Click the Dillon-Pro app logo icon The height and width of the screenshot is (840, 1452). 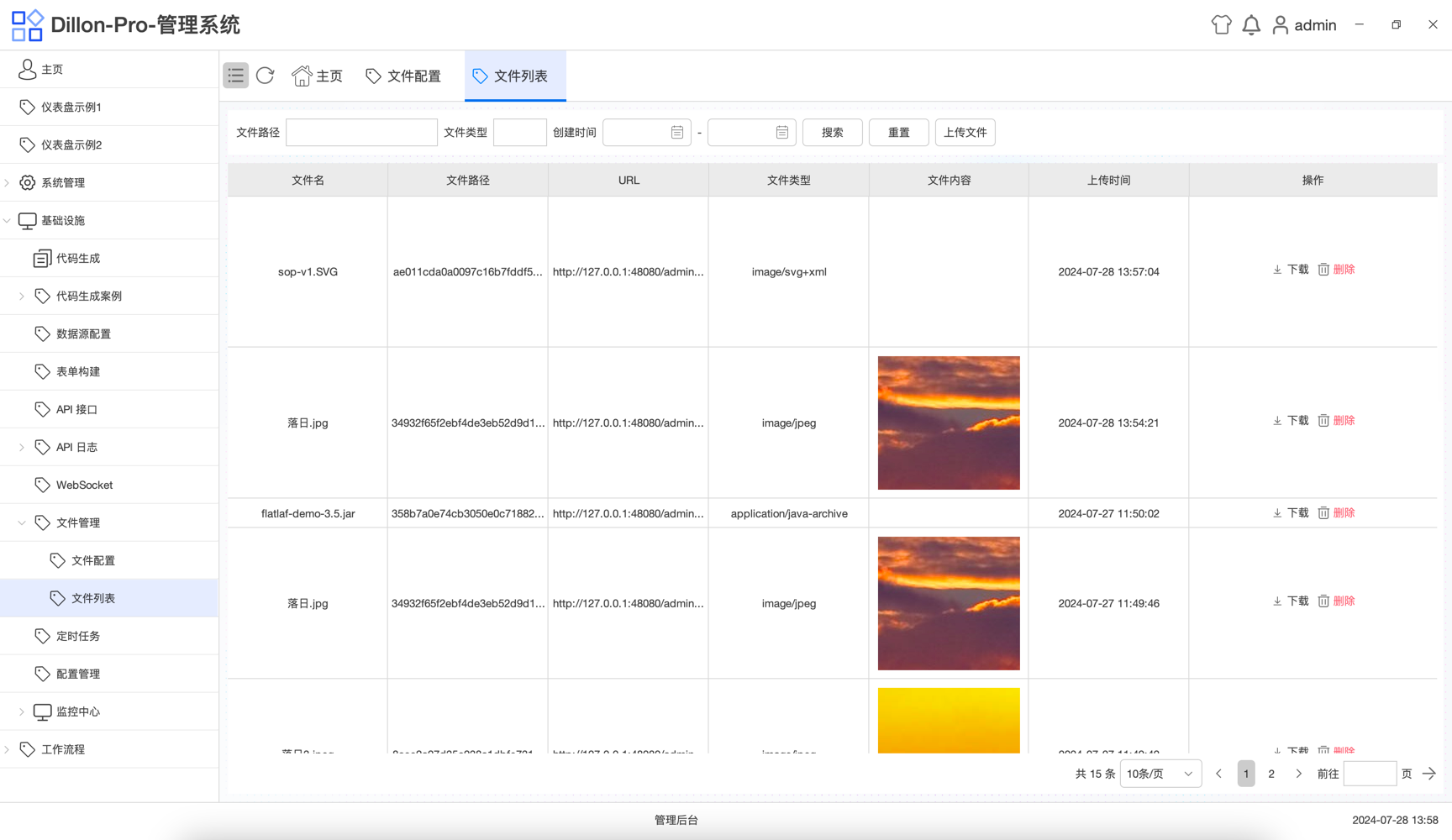point(27,25)
